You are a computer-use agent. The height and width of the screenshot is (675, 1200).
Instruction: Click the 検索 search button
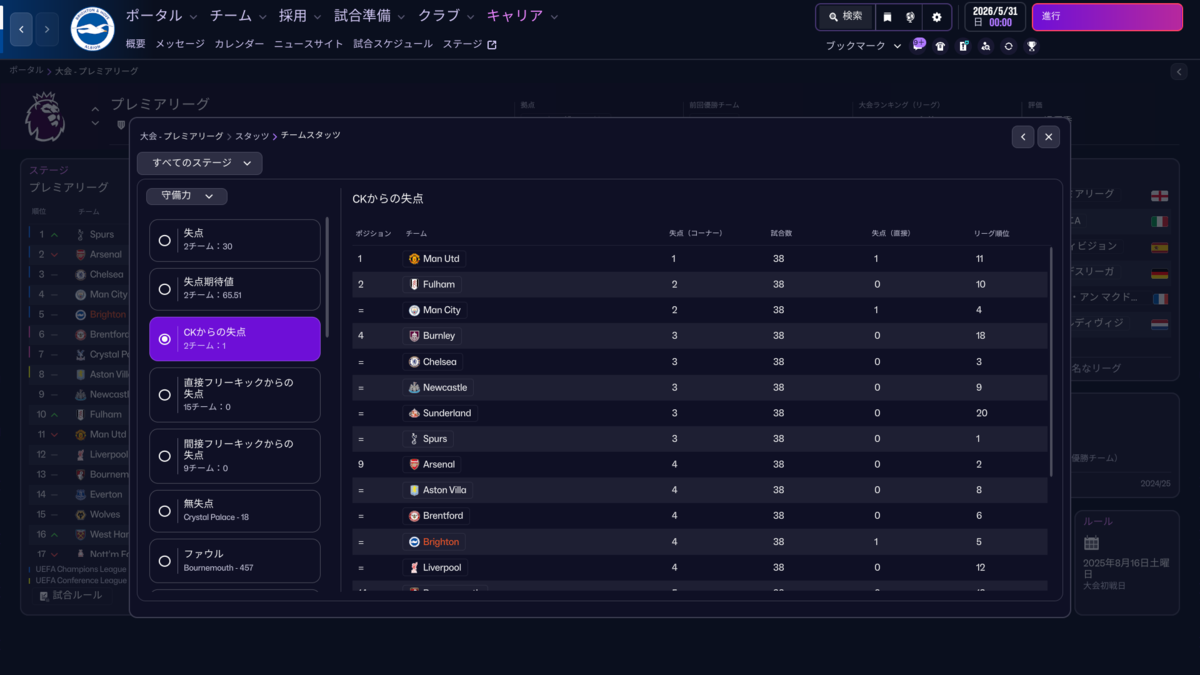[845, 17]
